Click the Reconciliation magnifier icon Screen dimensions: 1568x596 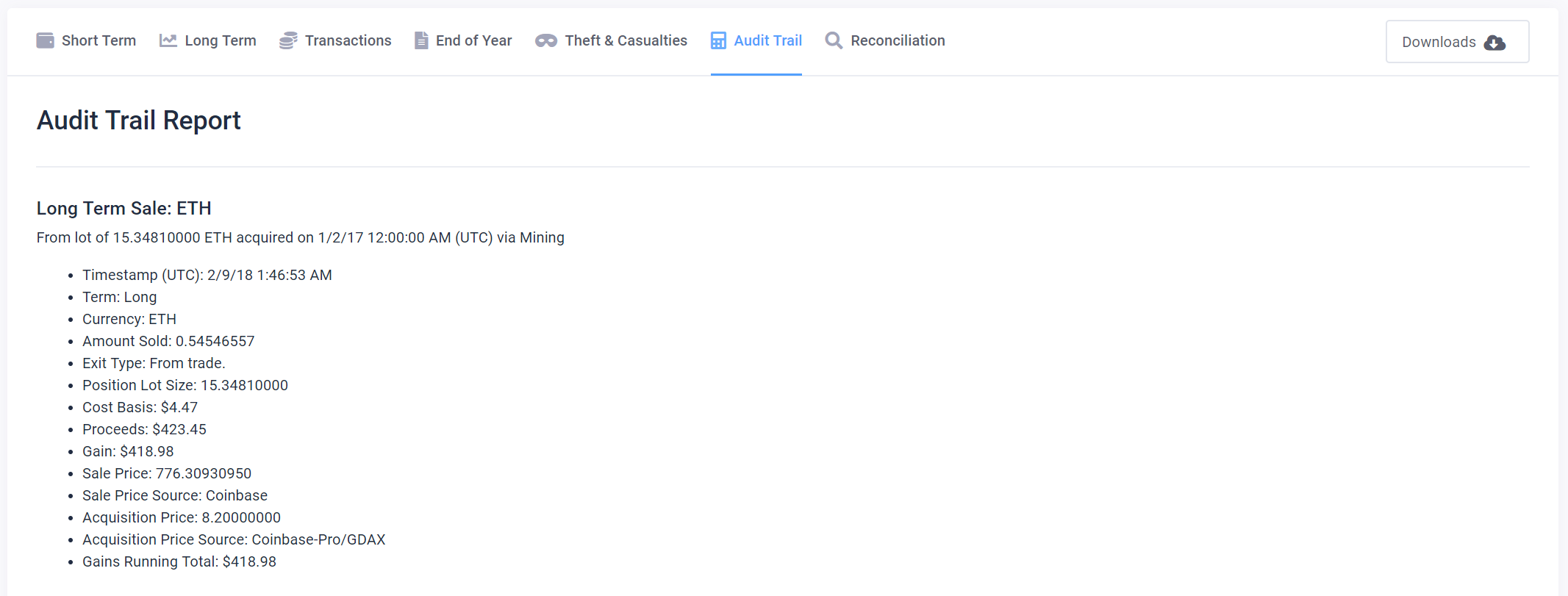(834, 40)
